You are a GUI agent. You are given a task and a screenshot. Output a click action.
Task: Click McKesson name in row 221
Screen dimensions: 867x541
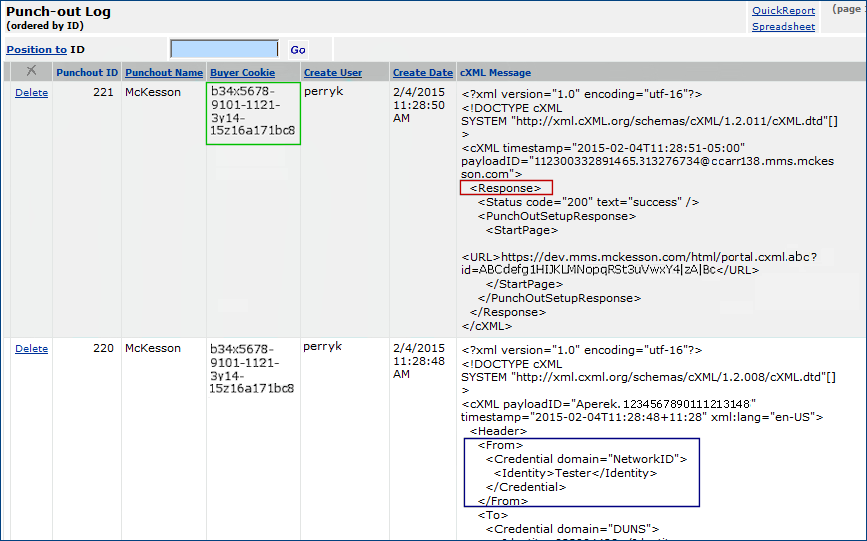pos(153,92)
